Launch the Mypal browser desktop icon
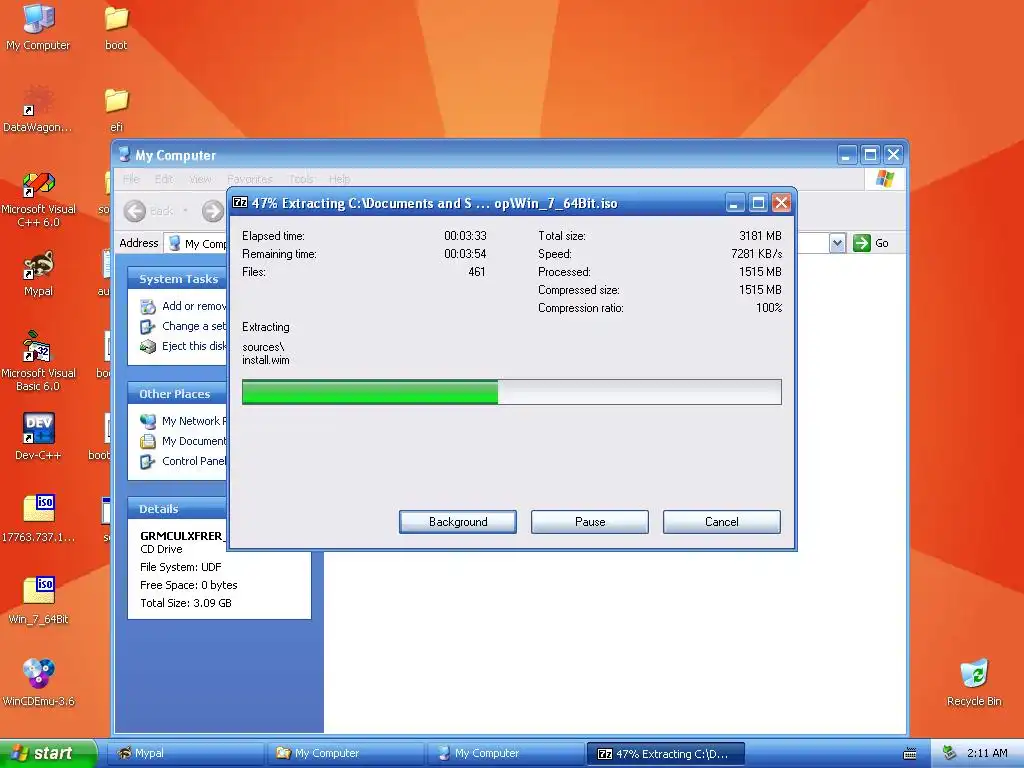This screenshot has height=768, width=1024. pyautogui.click(x=38, y=273)
